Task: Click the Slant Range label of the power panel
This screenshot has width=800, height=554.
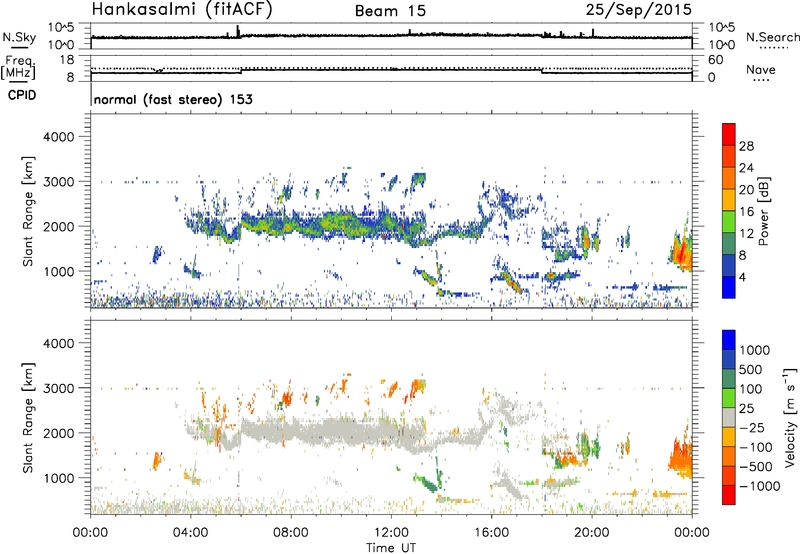Action: coord(28,211)
